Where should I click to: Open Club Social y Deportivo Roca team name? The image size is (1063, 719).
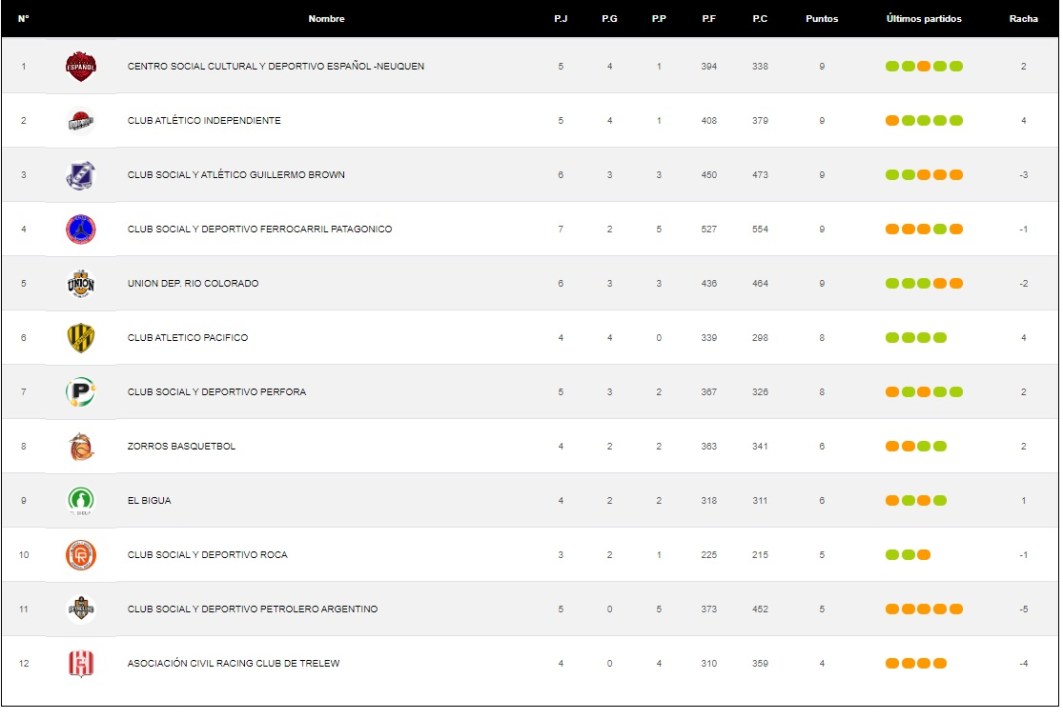click(207, 555)
